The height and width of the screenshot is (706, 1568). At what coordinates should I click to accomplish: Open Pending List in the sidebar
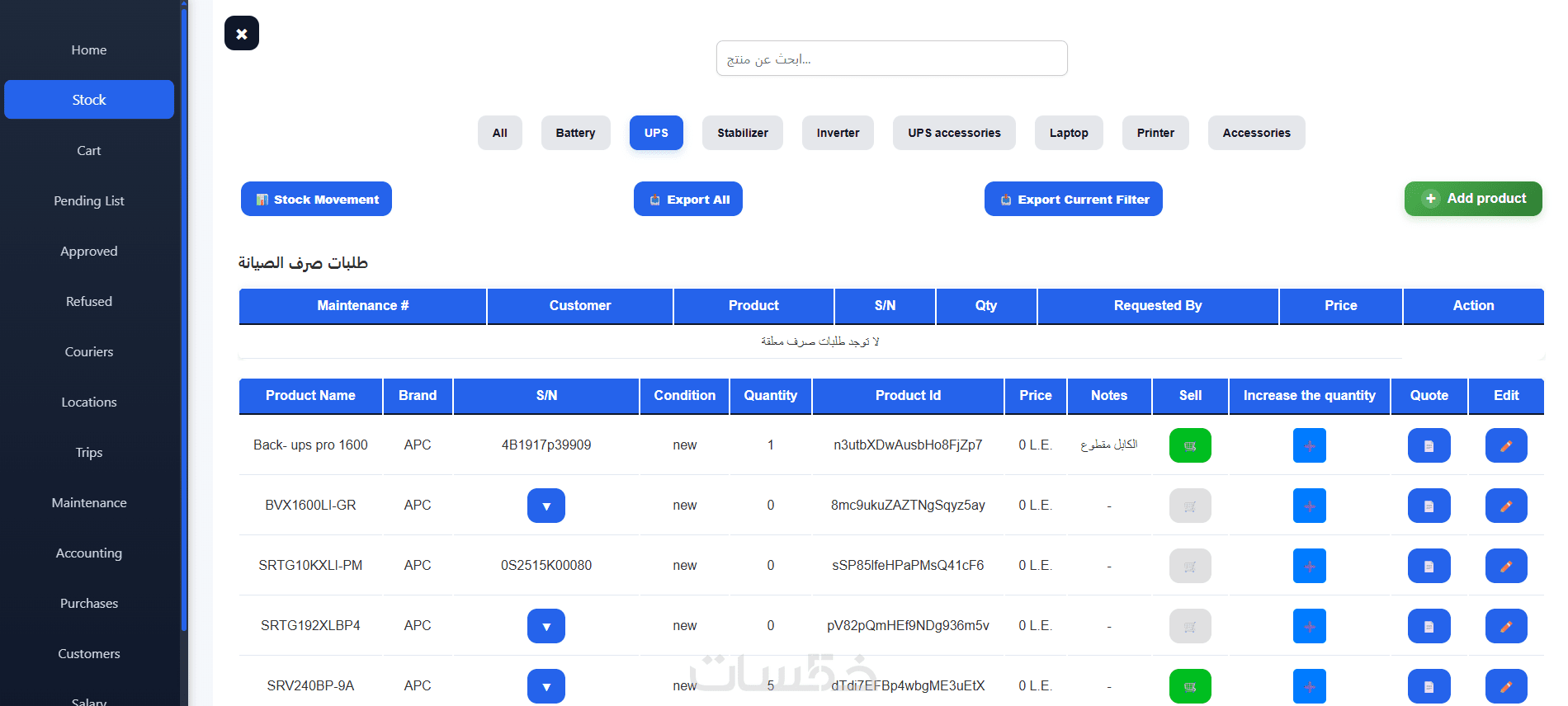[x=89, y=200]
